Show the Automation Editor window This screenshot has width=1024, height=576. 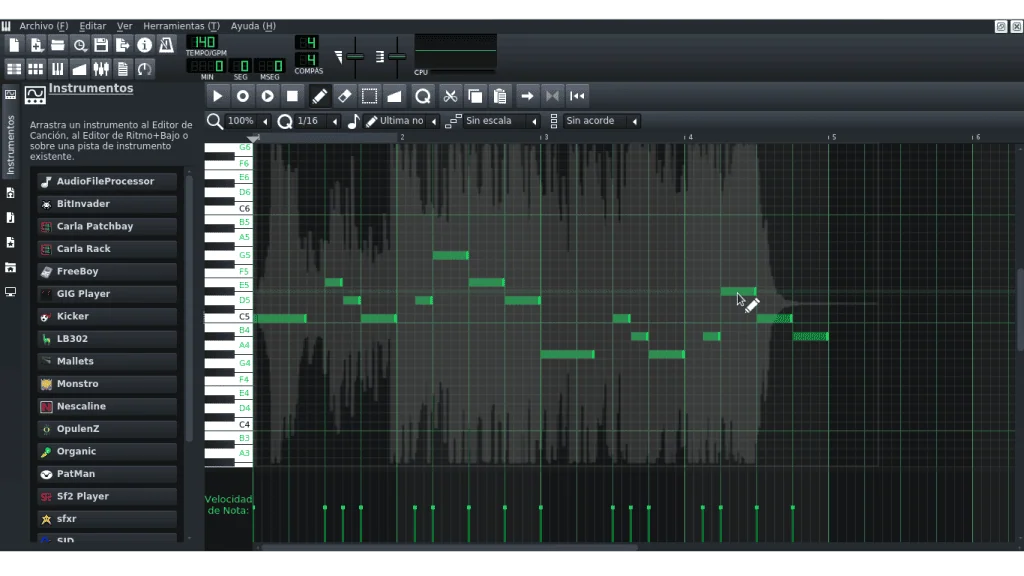pos(80,69)
